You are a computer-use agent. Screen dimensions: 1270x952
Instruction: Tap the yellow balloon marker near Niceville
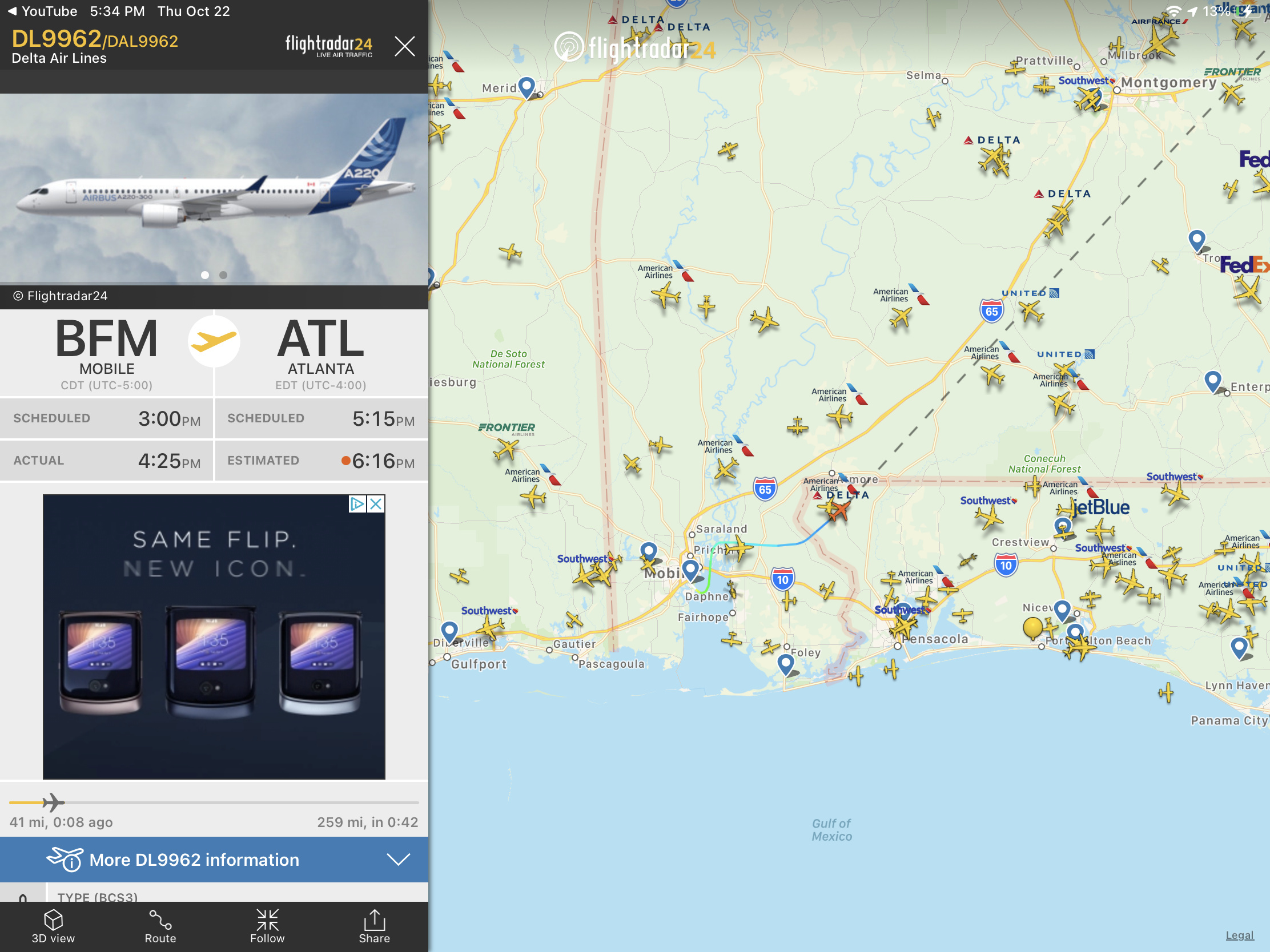pos(1032,627)
